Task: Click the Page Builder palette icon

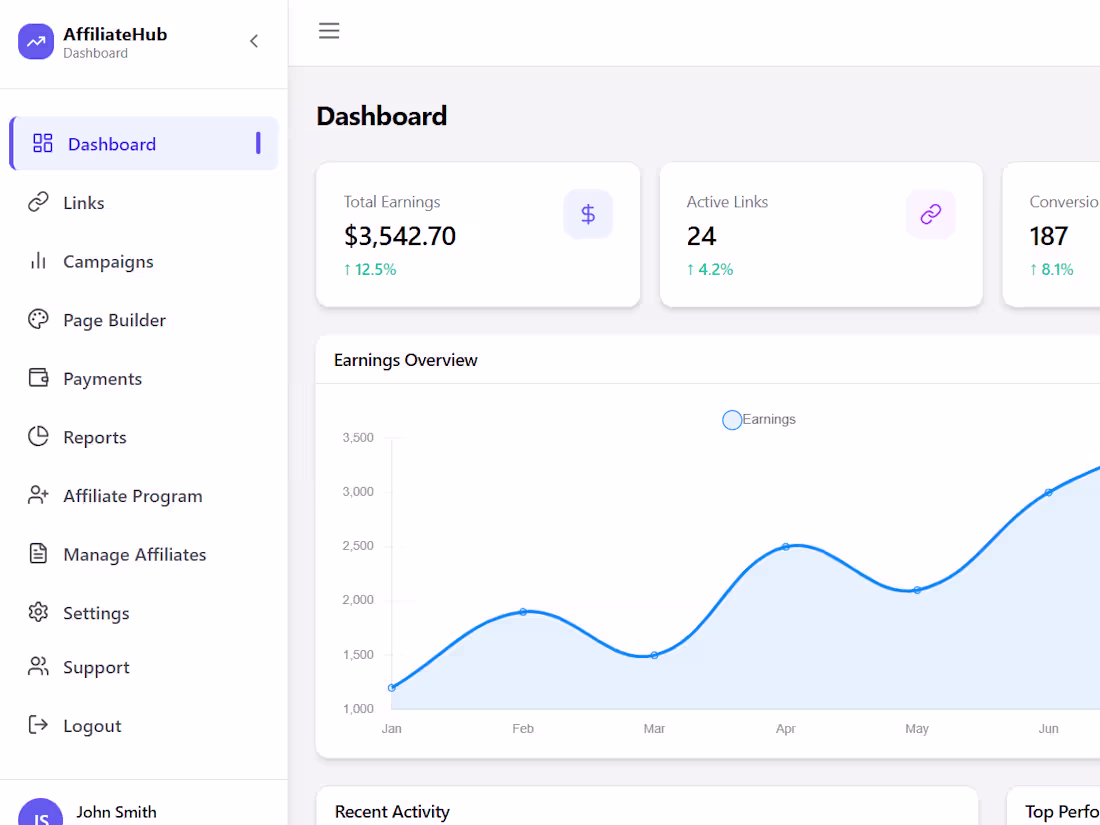Action: [x=37, y=319]
